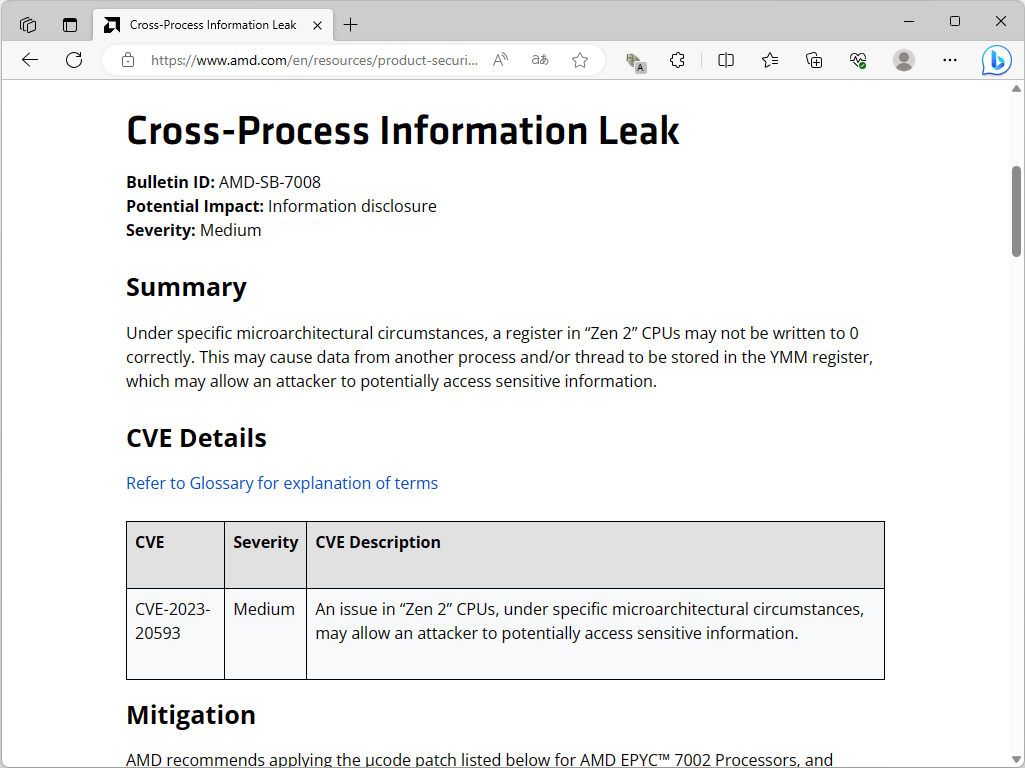The height and width of the screenshot is (768, 1025).
Task: Click the Severity column header
Action: 265,555
